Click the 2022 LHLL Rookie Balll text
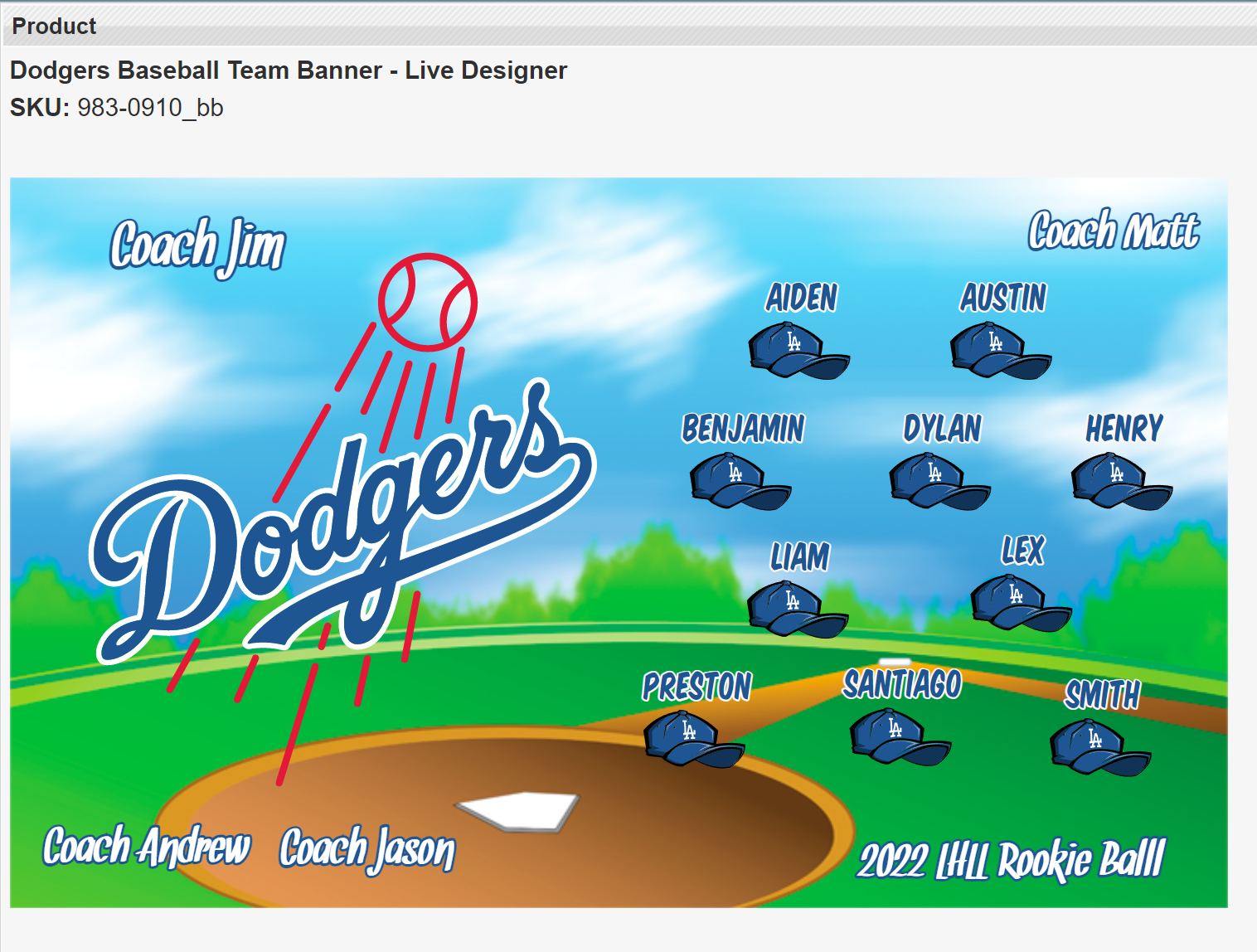The width and height of the screenshot is (1257, 952). click(1012, 860)
